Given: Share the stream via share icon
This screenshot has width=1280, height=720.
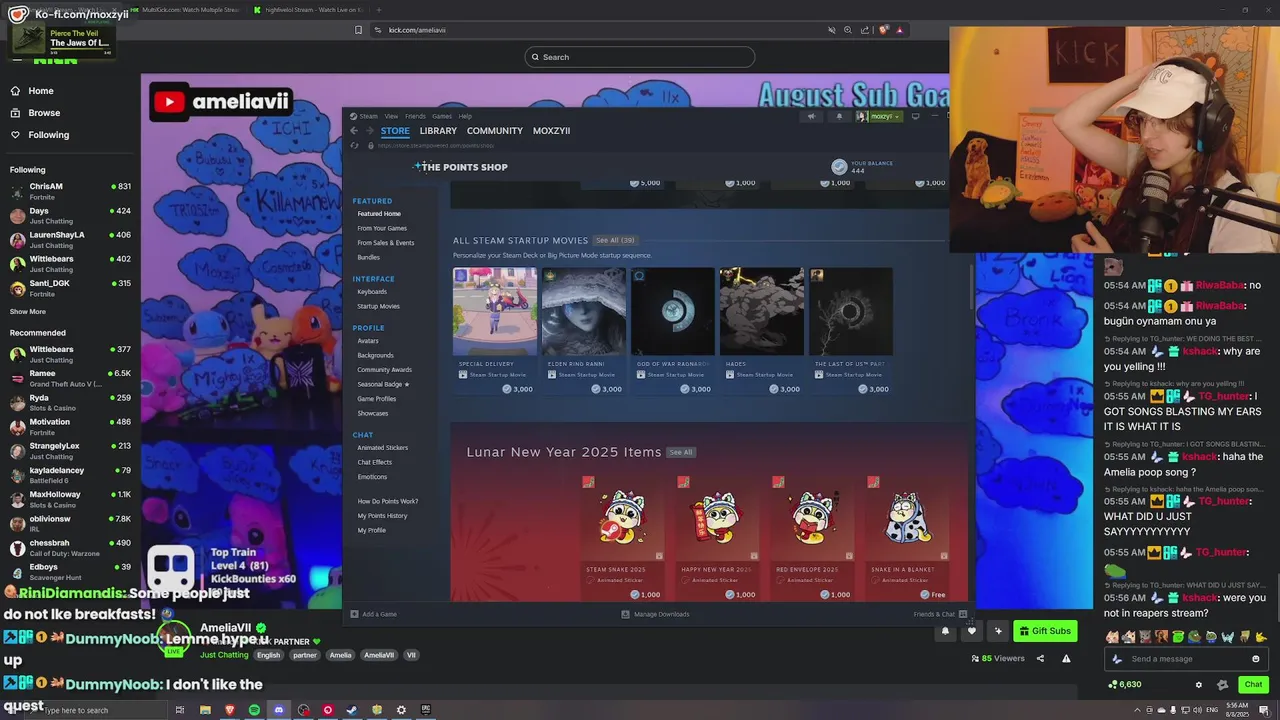Looking at the screenshot, I should click(x=1040, y=658).
